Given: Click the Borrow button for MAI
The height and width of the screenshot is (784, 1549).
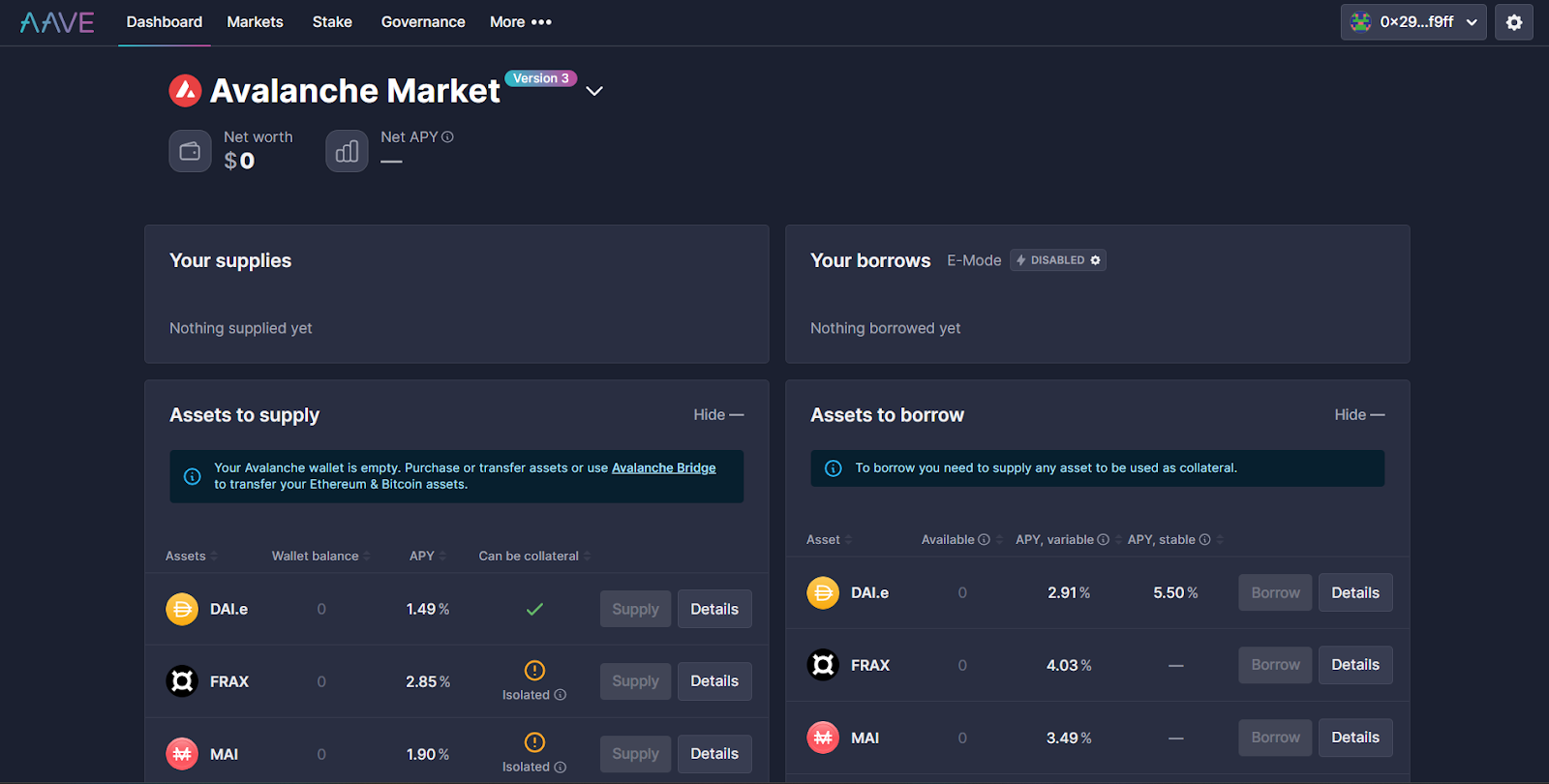Looking at the screenshot, I should (1276, 738).
